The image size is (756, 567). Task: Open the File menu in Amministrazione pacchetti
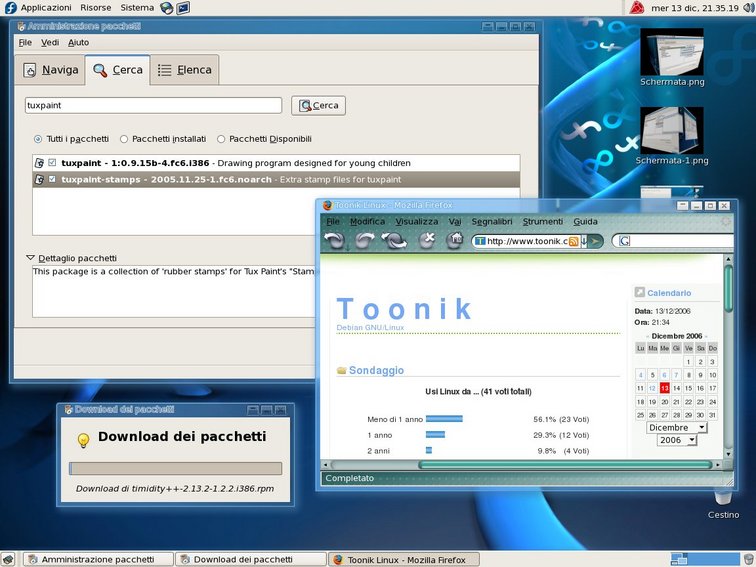[x=25, y=42]
